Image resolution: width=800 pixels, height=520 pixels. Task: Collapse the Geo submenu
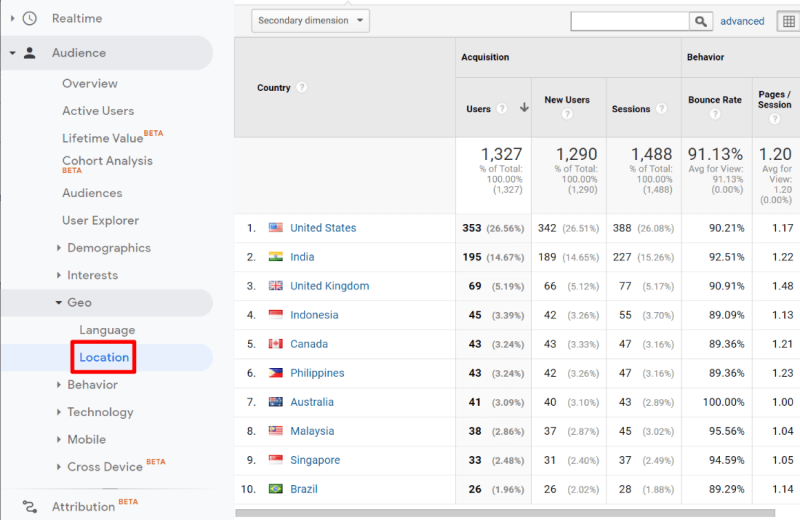pyautogui.click(x=59, y=303)
